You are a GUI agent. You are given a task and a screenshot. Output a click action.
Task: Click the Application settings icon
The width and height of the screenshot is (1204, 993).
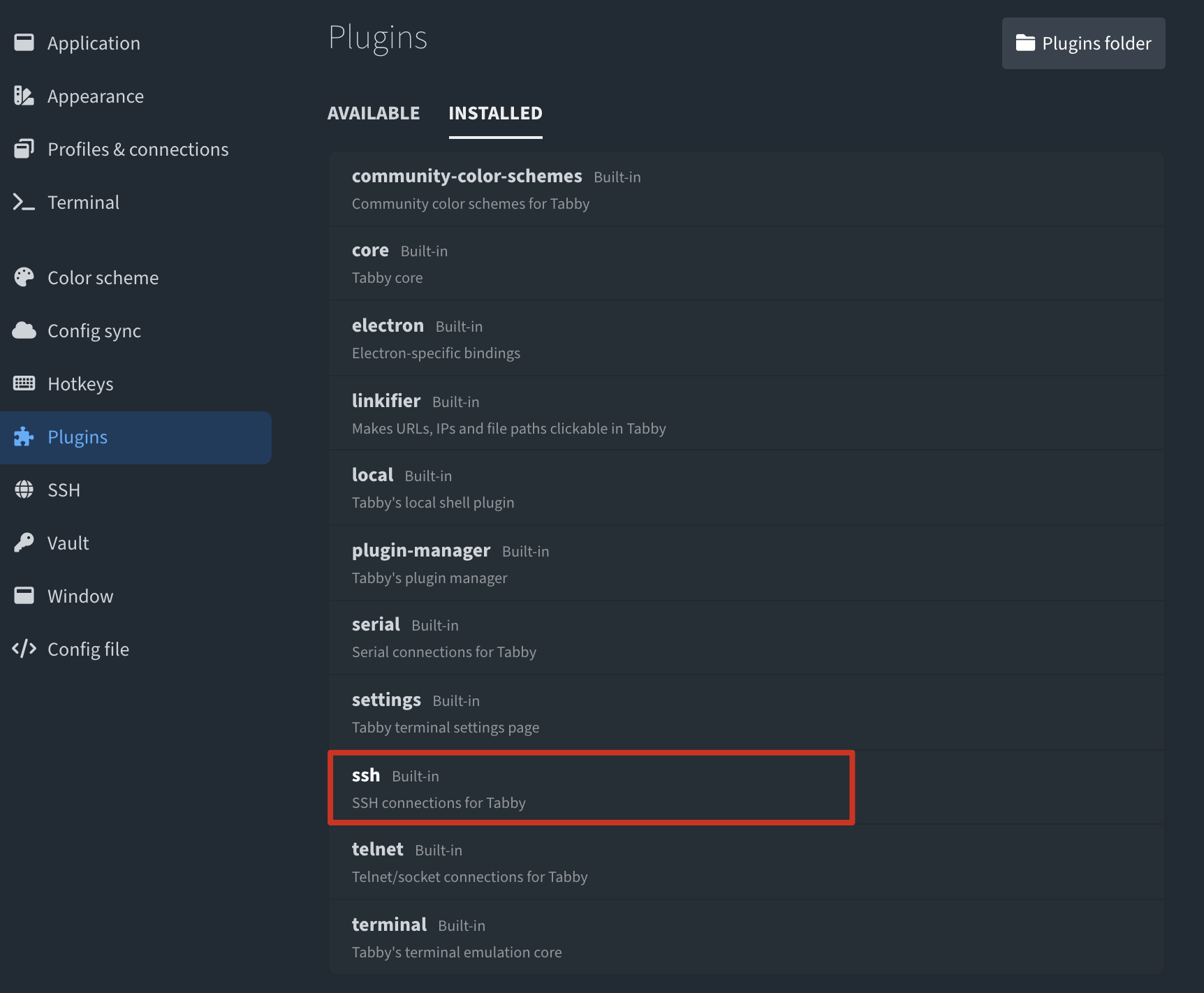pos(24,43)
